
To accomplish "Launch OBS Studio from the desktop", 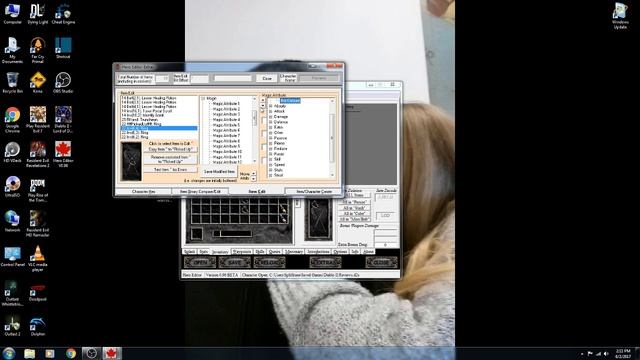I will click(x=63, y=83).
